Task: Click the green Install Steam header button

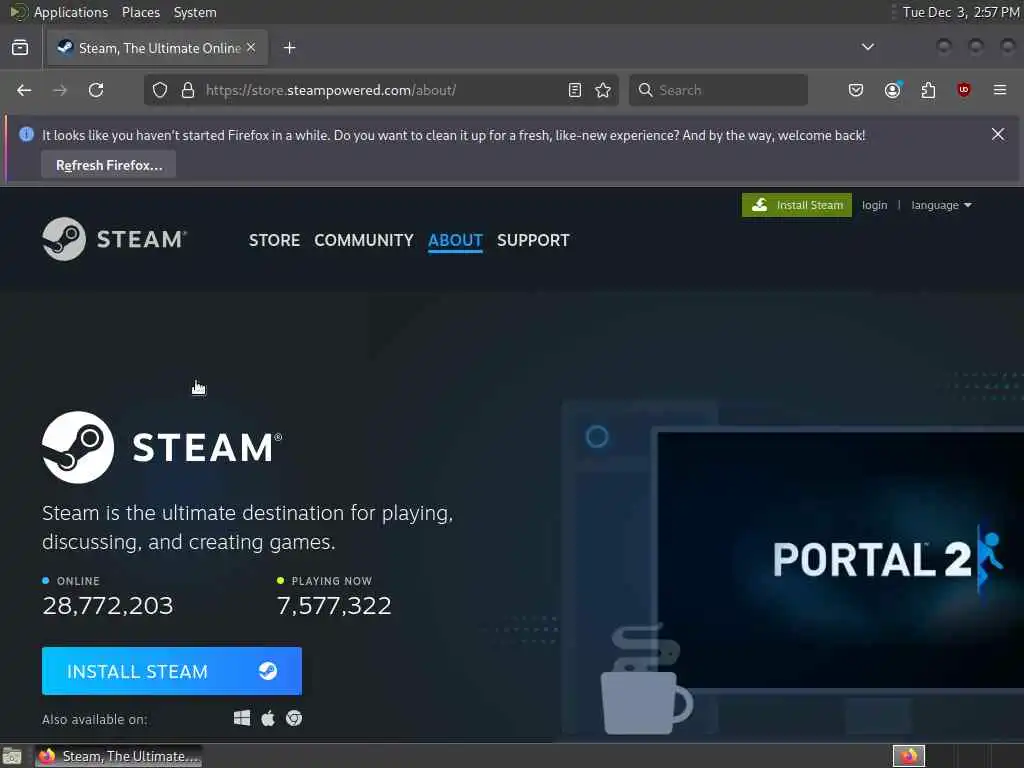Action: pyautogui.click(x=797, y=205)
